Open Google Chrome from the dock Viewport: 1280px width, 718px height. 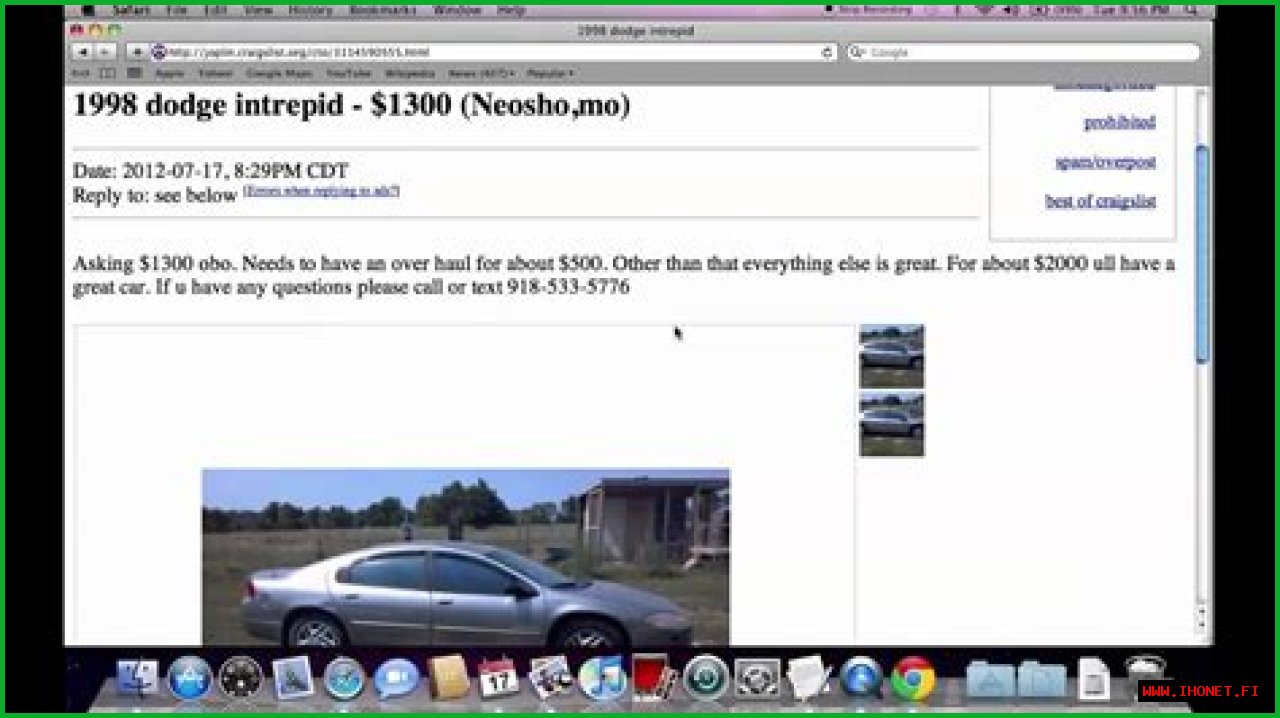click(912, 678)
